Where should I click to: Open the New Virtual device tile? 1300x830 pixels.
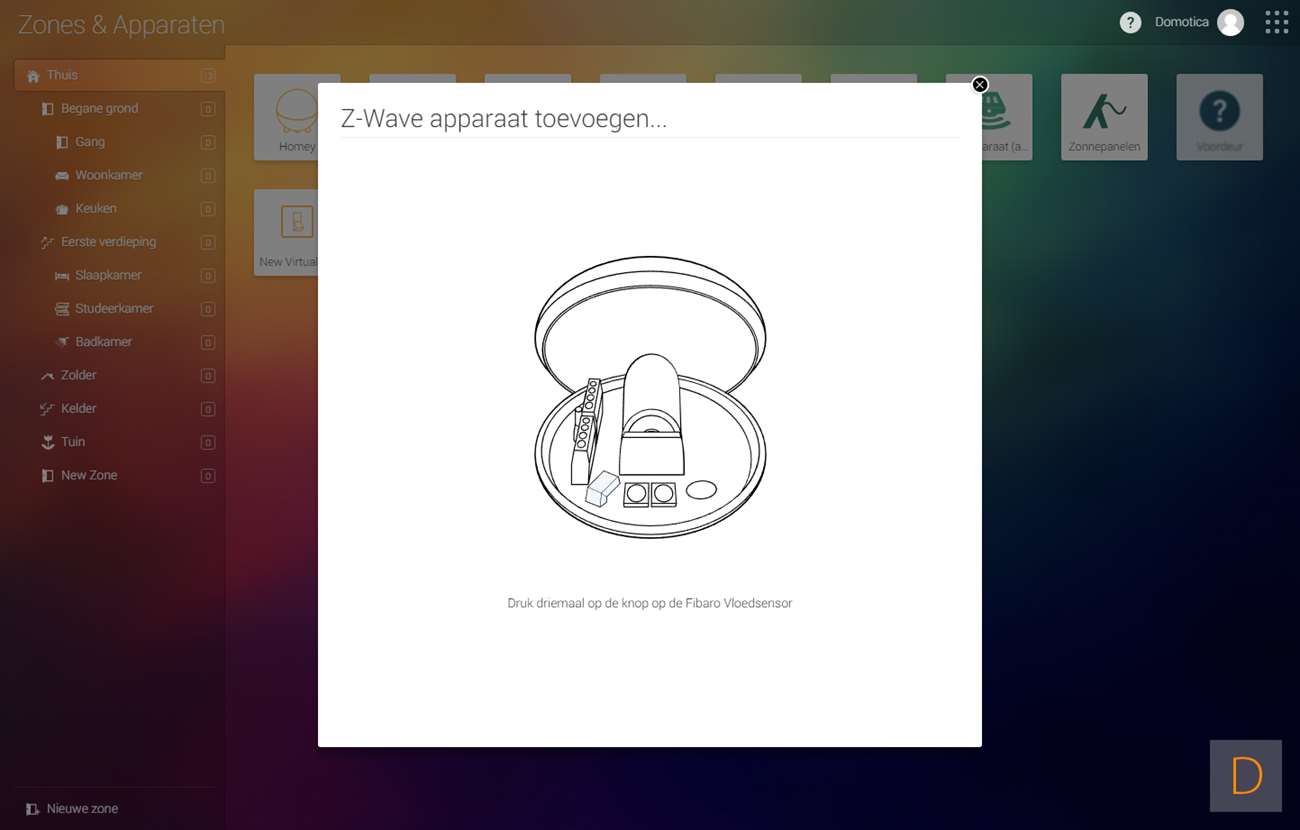(x=285, y=232)
